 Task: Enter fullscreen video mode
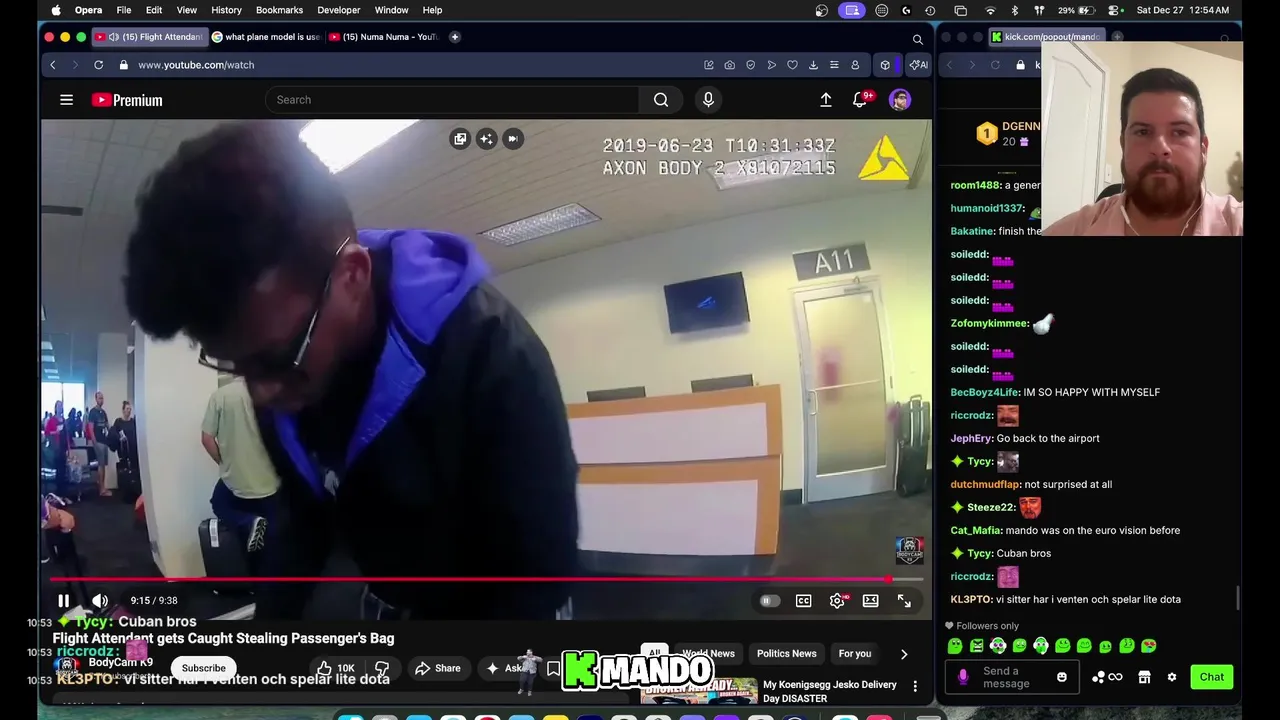(904, 601)
